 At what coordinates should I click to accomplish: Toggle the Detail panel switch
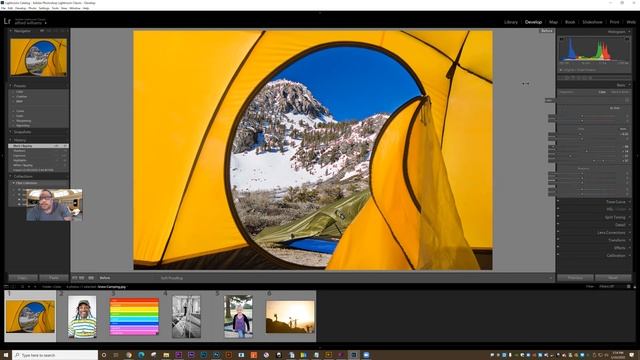pos(558,225)
